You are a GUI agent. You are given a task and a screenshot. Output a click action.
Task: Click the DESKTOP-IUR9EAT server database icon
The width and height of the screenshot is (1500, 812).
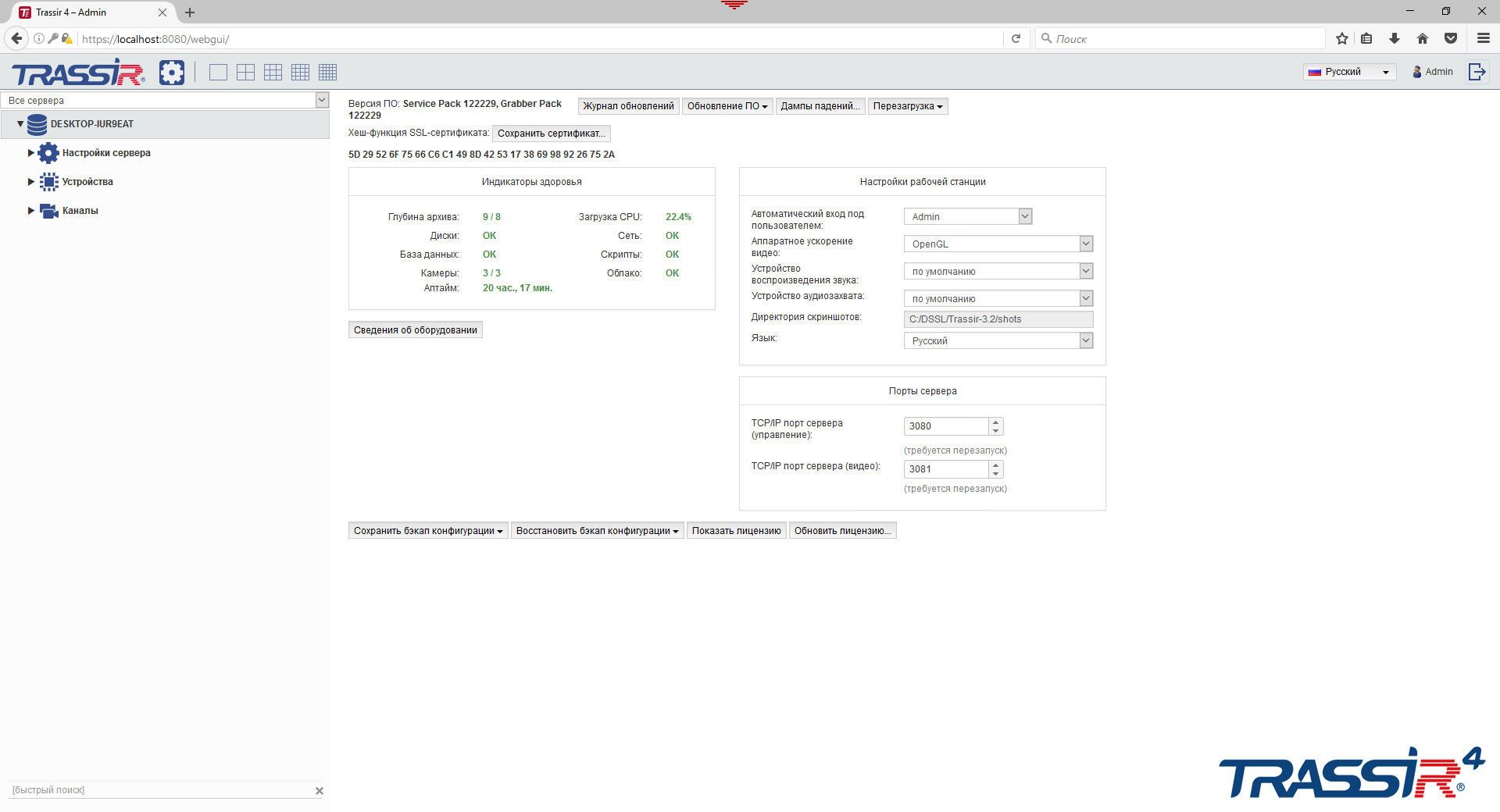coord(36,123)
